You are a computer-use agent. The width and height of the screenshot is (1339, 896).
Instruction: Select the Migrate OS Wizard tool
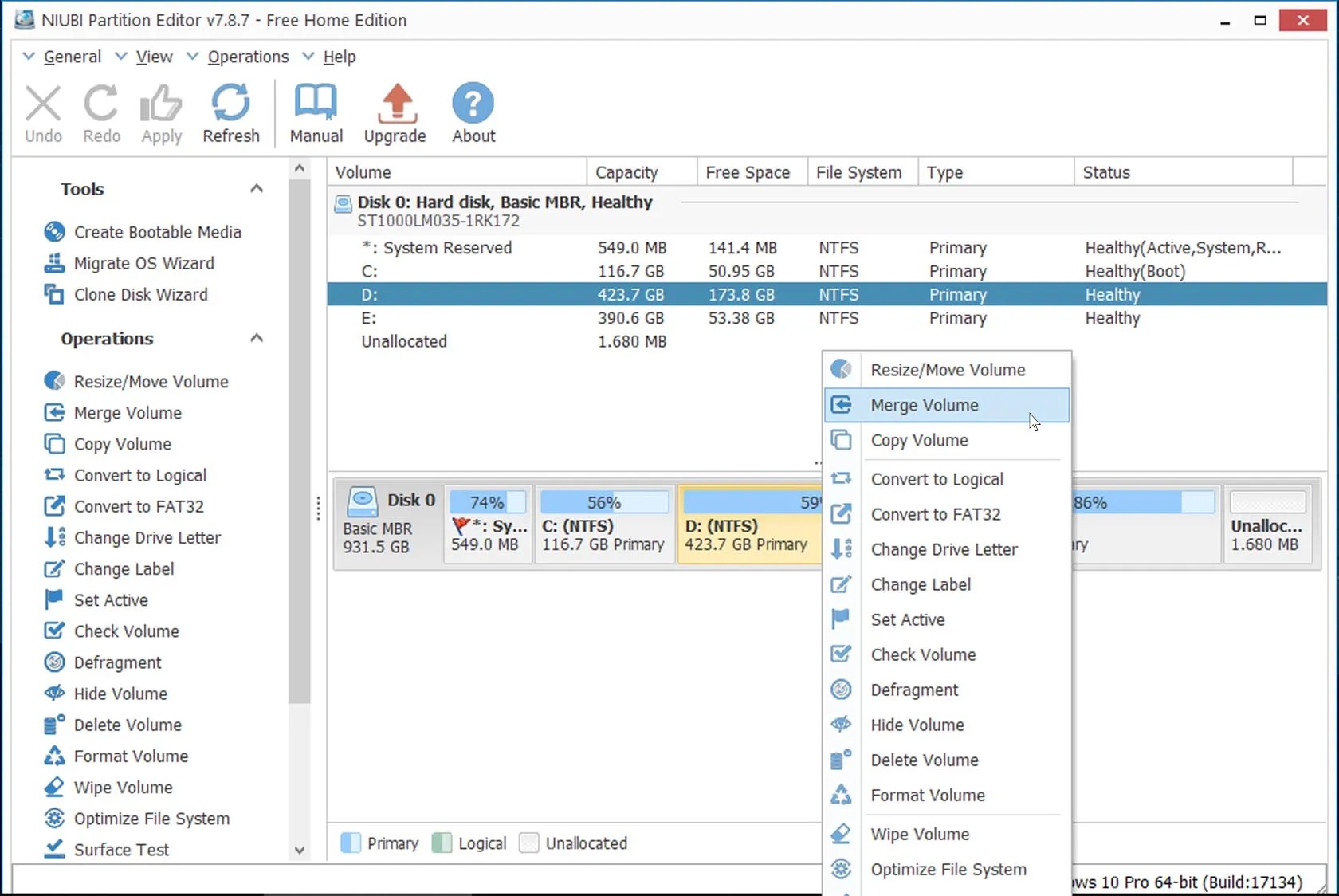[143, 263]
